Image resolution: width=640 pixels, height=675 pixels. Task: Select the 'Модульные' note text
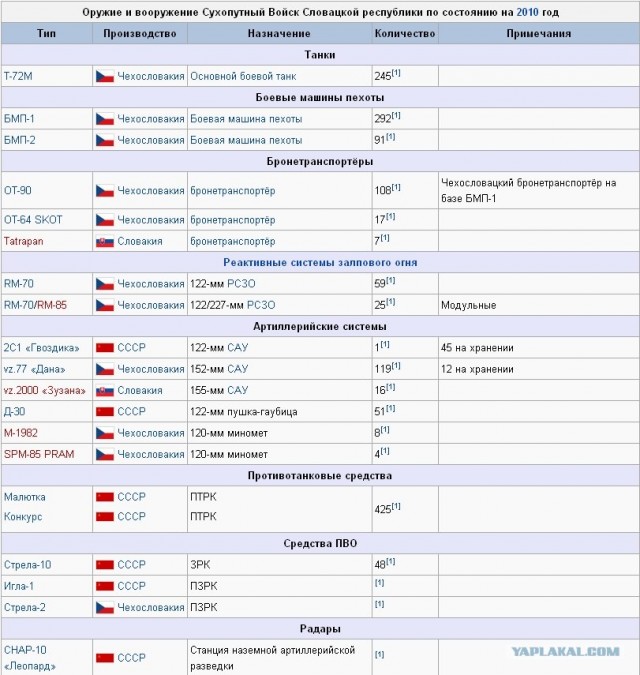tap(469, 305)
